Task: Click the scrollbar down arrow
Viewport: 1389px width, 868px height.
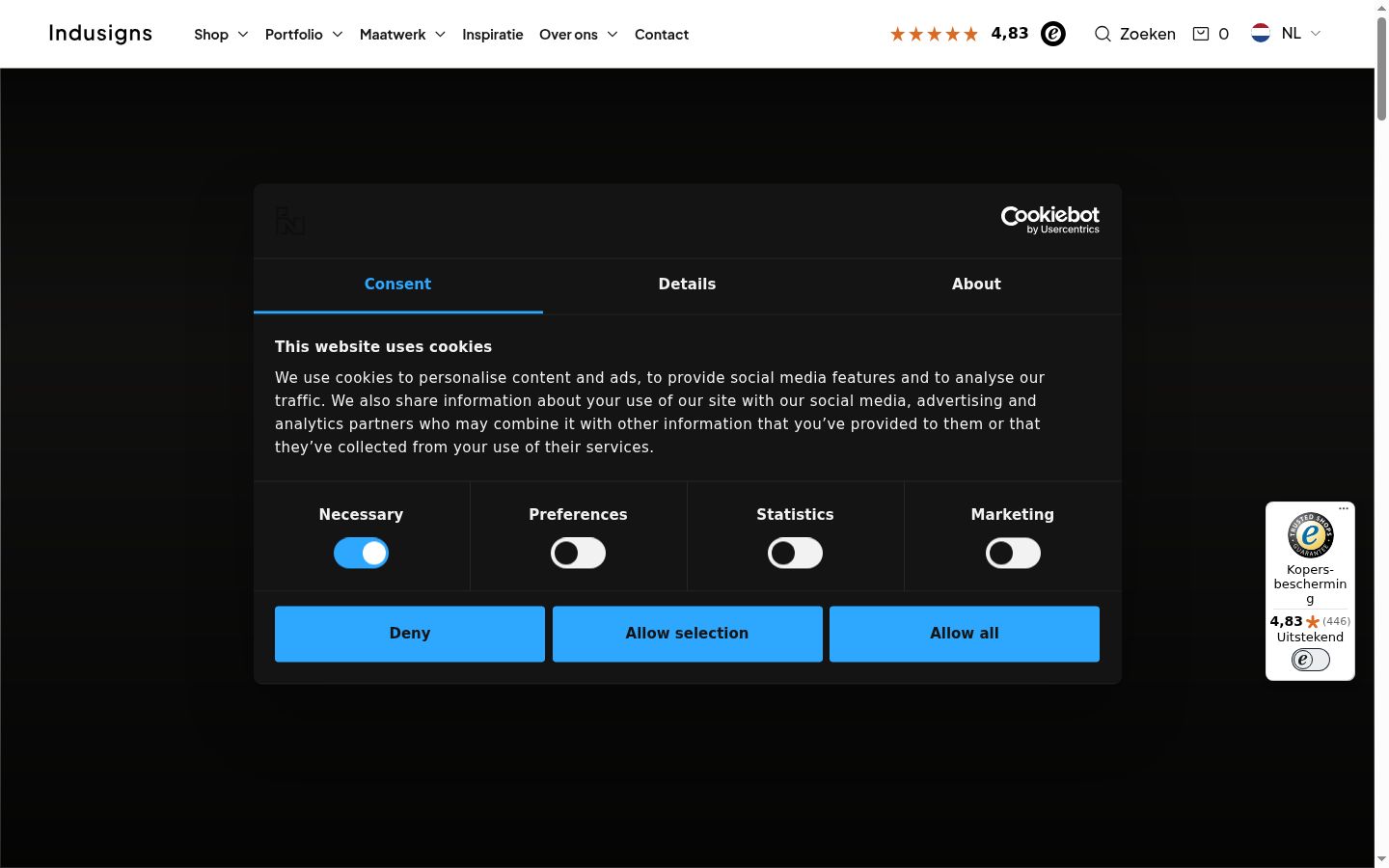Action: [x=1381, y=859]
